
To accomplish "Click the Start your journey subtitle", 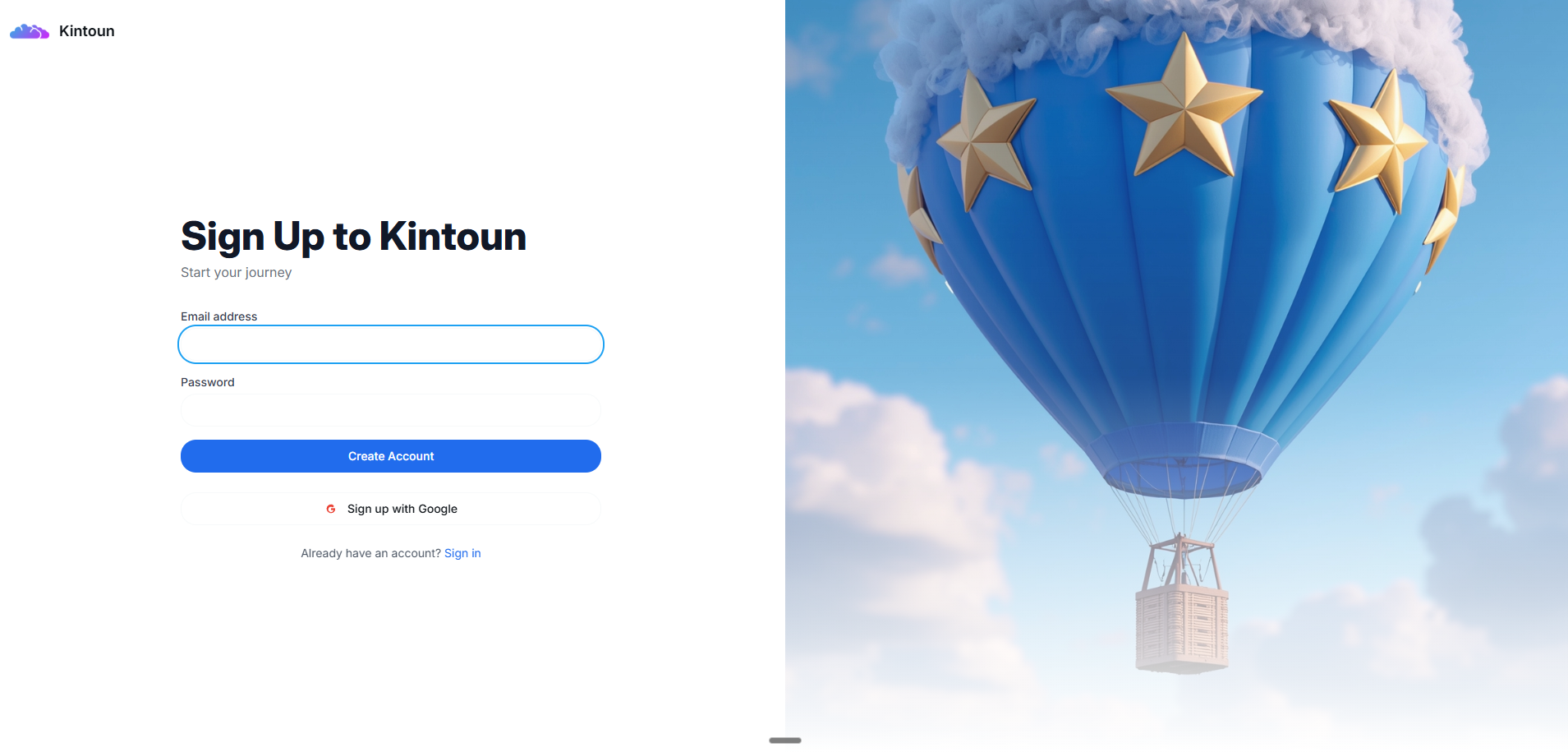I will tap(236, 272).
